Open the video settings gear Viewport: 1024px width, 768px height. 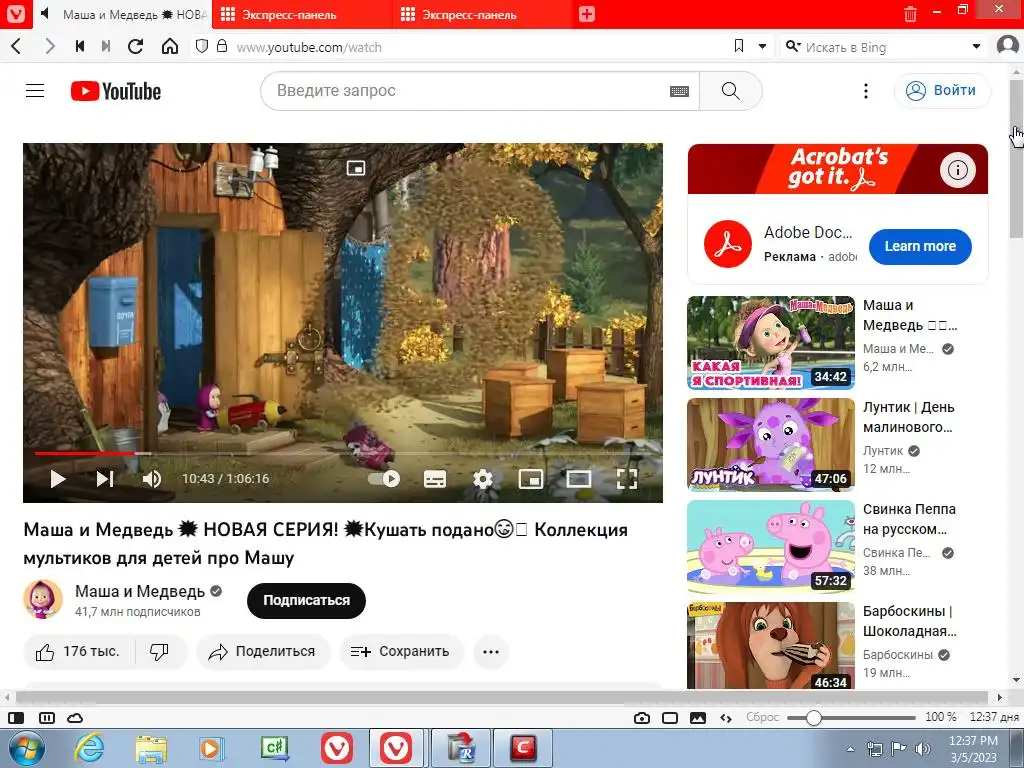483,479
